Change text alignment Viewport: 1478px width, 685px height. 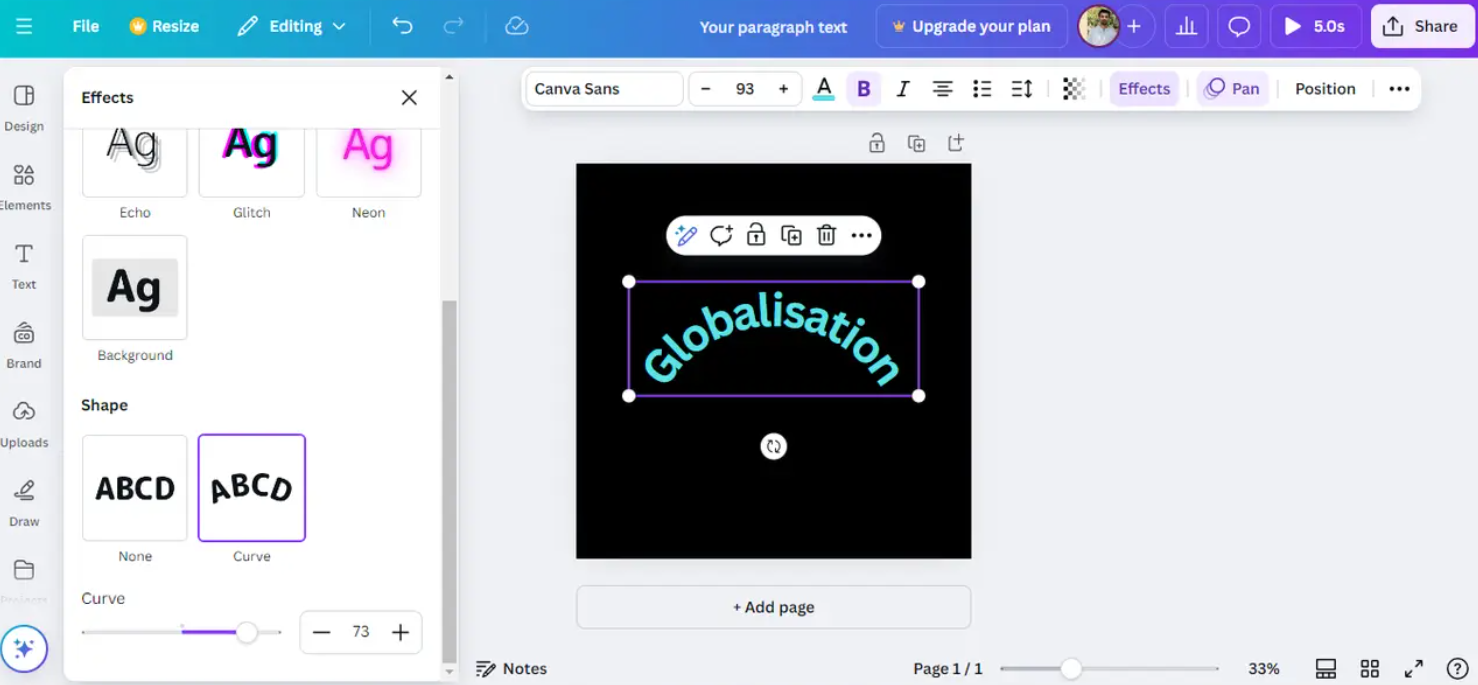[942, 89]
